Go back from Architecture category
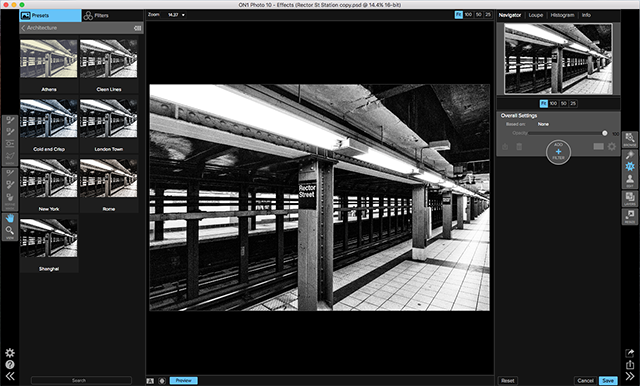Image resolution: width=640 pixels, height=386 pixels. click(x=23, y=28)
